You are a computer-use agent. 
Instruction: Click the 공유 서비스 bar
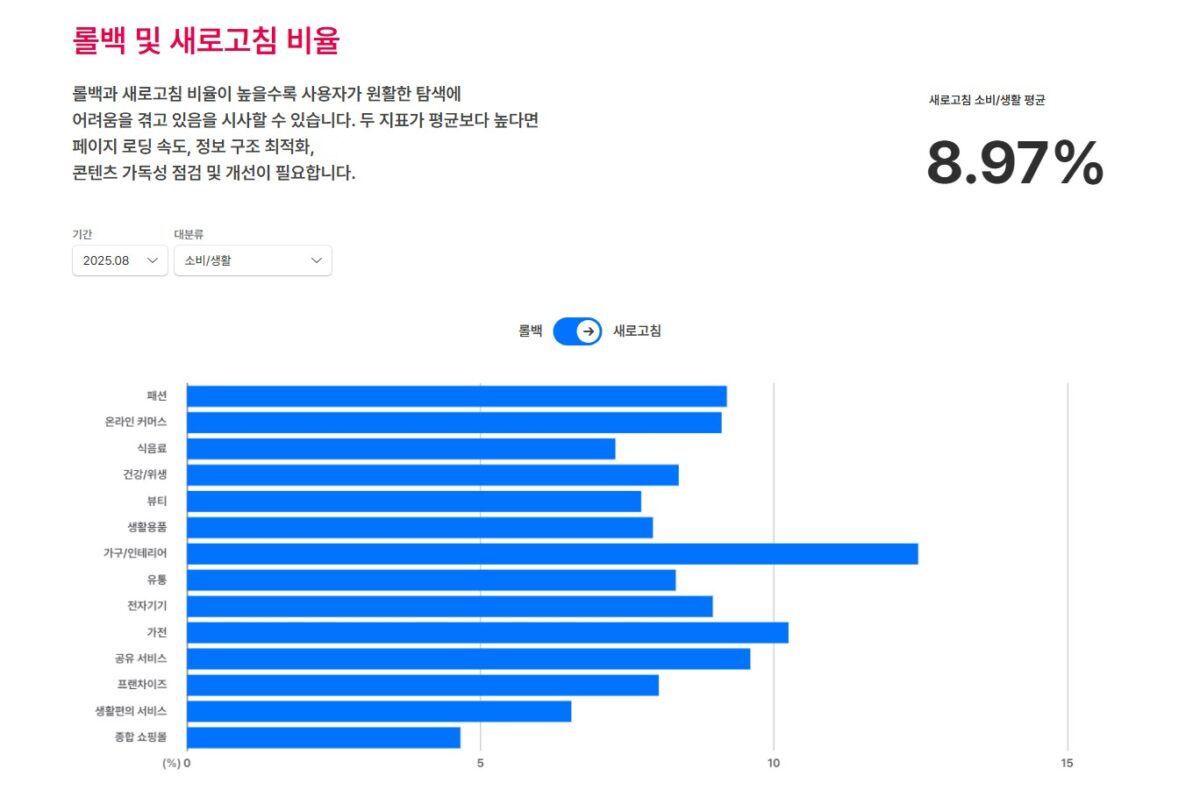(x=468, y=659)
